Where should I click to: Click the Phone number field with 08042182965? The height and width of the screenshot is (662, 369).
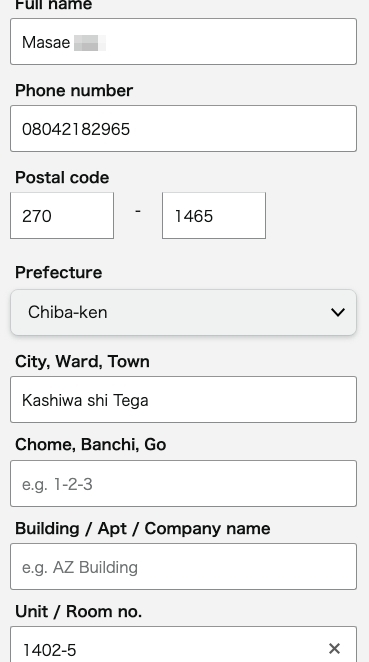point(183,128)
